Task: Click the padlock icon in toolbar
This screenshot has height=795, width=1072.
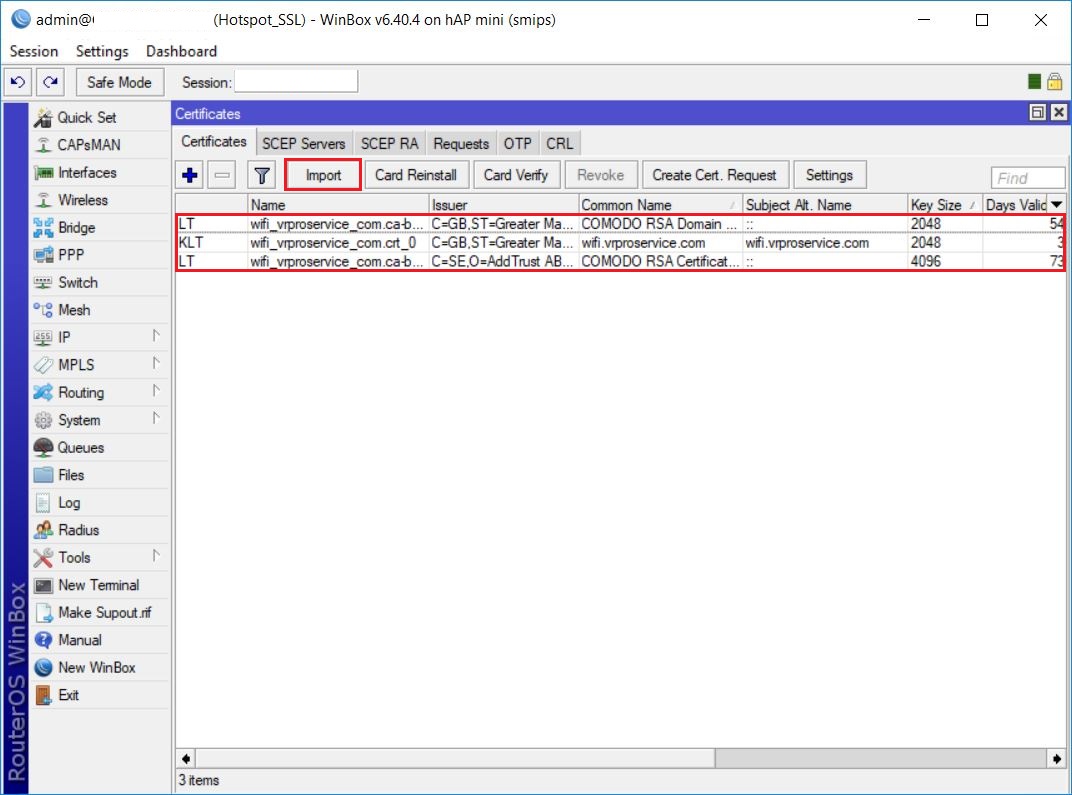Action: (1055, 81)
